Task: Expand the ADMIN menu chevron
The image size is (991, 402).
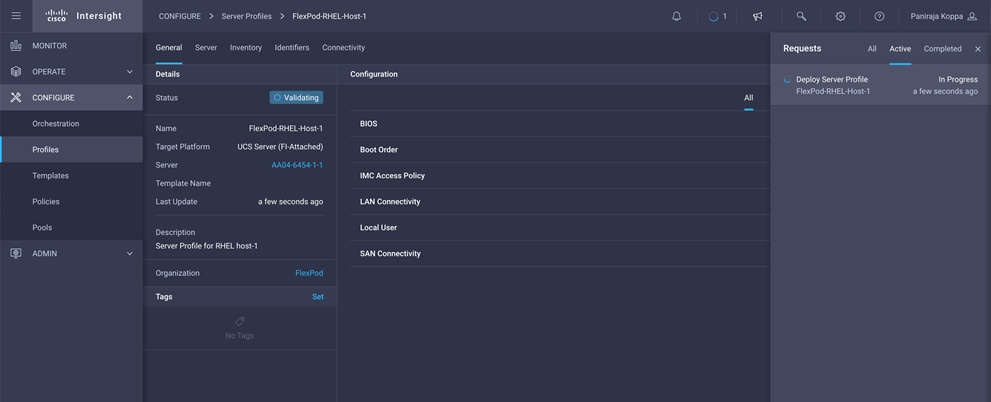Action: click(x=130, y=253)
